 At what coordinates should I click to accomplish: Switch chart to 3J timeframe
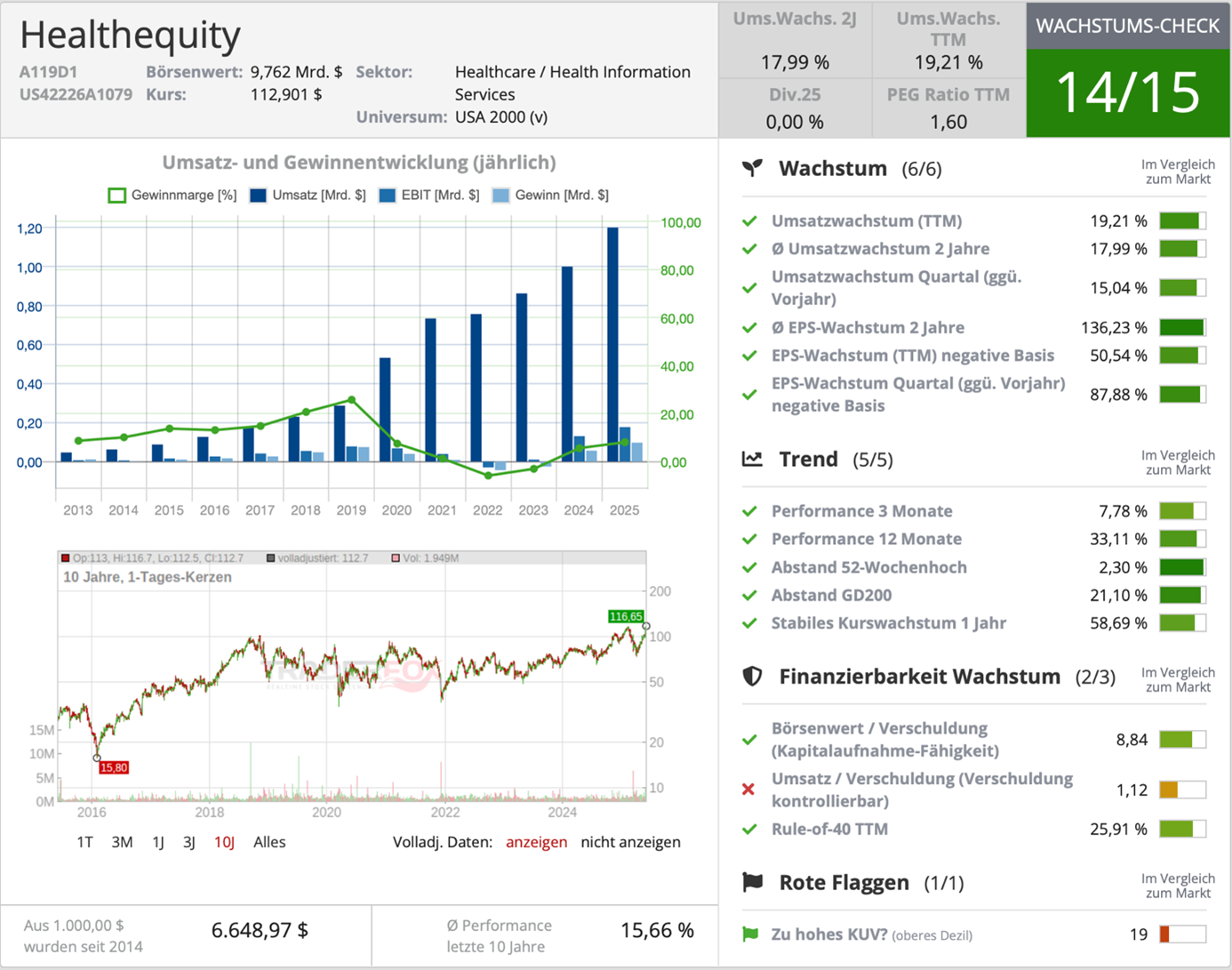pos(188,842)
